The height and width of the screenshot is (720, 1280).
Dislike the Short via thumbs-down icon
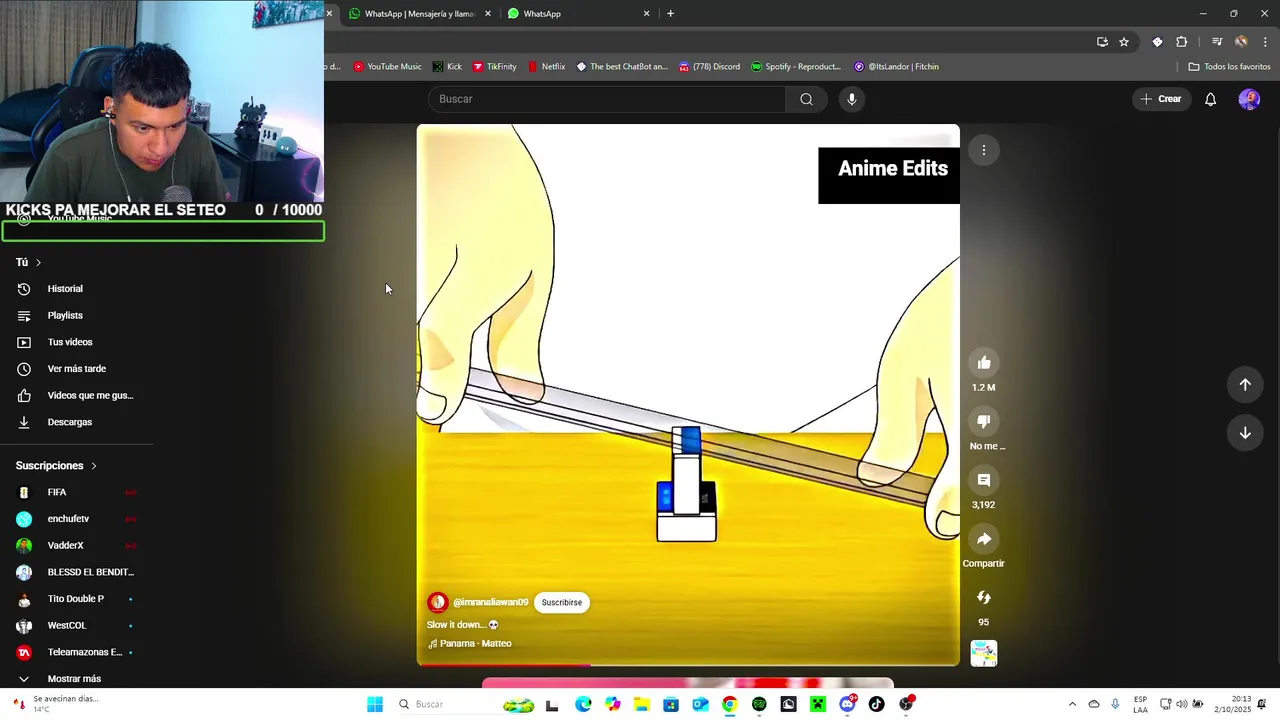[x=984, y=422]
